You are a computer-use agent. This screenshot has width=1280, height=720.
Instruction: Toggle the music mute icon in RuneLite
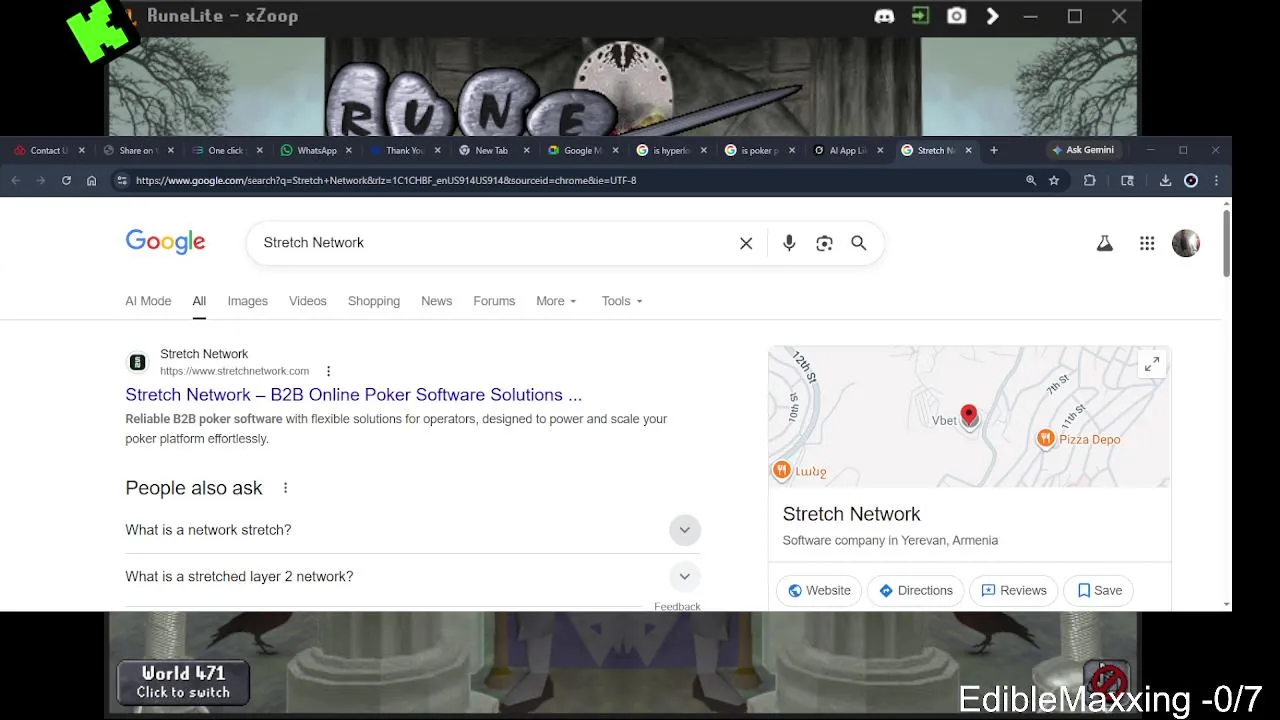click(x=1108, y=680)
